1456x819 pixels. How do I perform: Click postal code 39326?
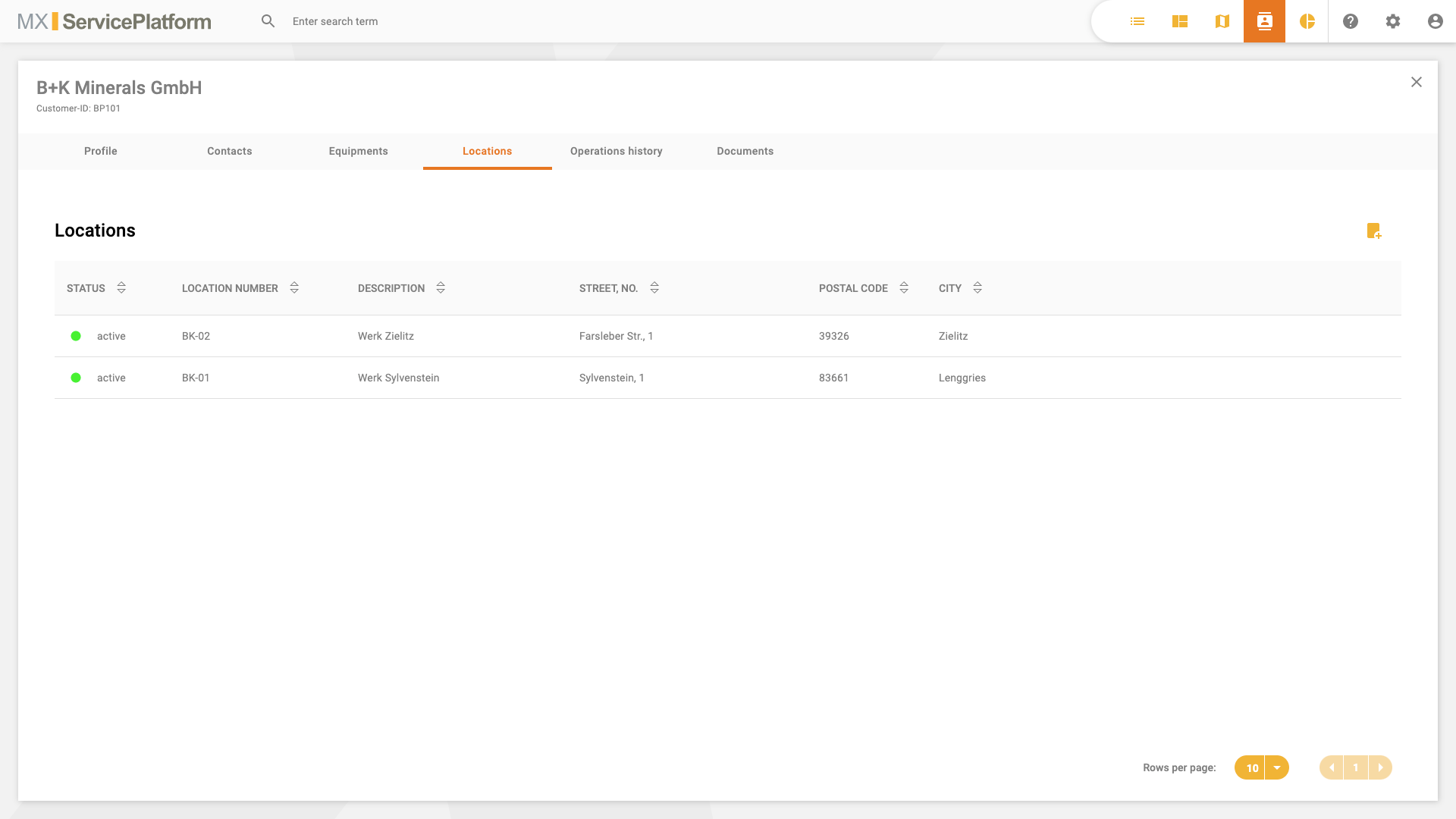click(x=834, y=336)
